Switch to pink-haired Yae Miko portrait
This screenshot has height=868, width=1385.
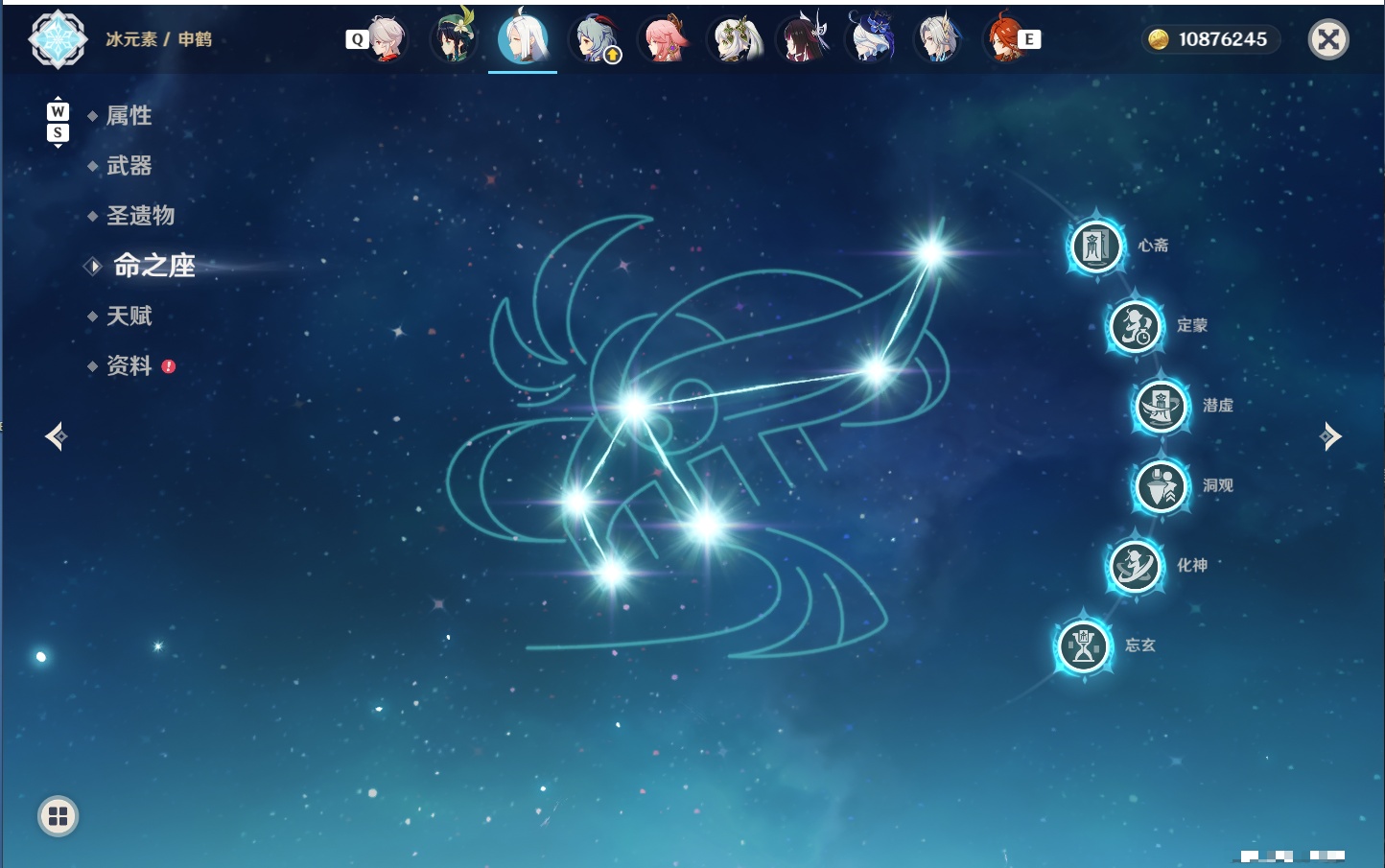pos(666,39)
